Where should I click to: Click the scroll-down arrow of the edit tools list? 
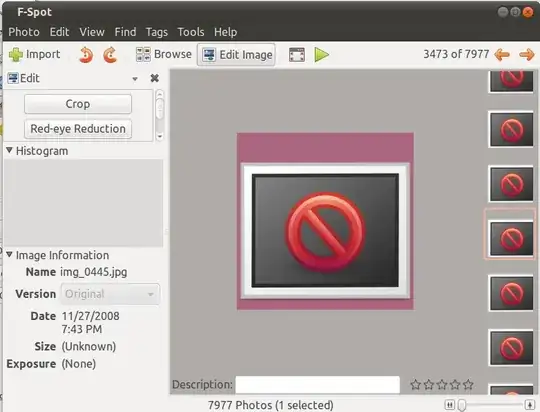coord(159,136)
